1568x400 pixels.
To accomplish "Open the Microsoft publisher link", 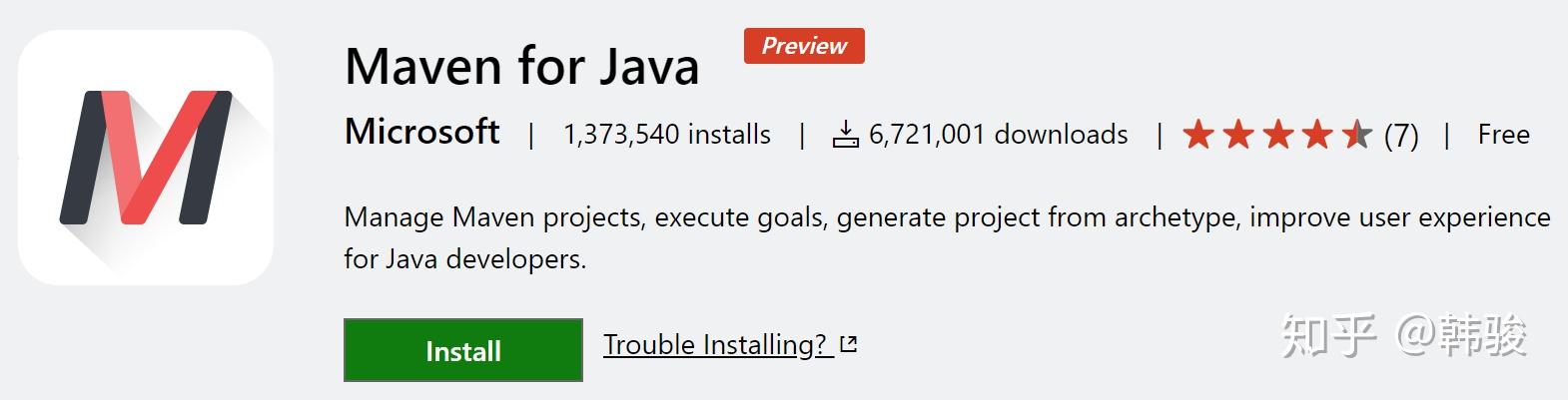I will [x=421, y=133].
